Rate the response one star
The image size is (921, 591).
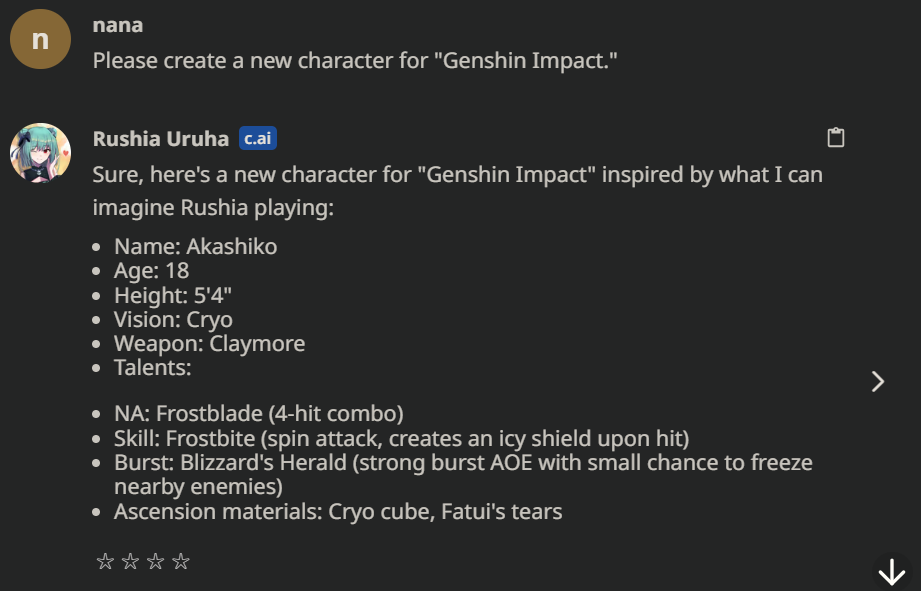[x=105, y=562]
